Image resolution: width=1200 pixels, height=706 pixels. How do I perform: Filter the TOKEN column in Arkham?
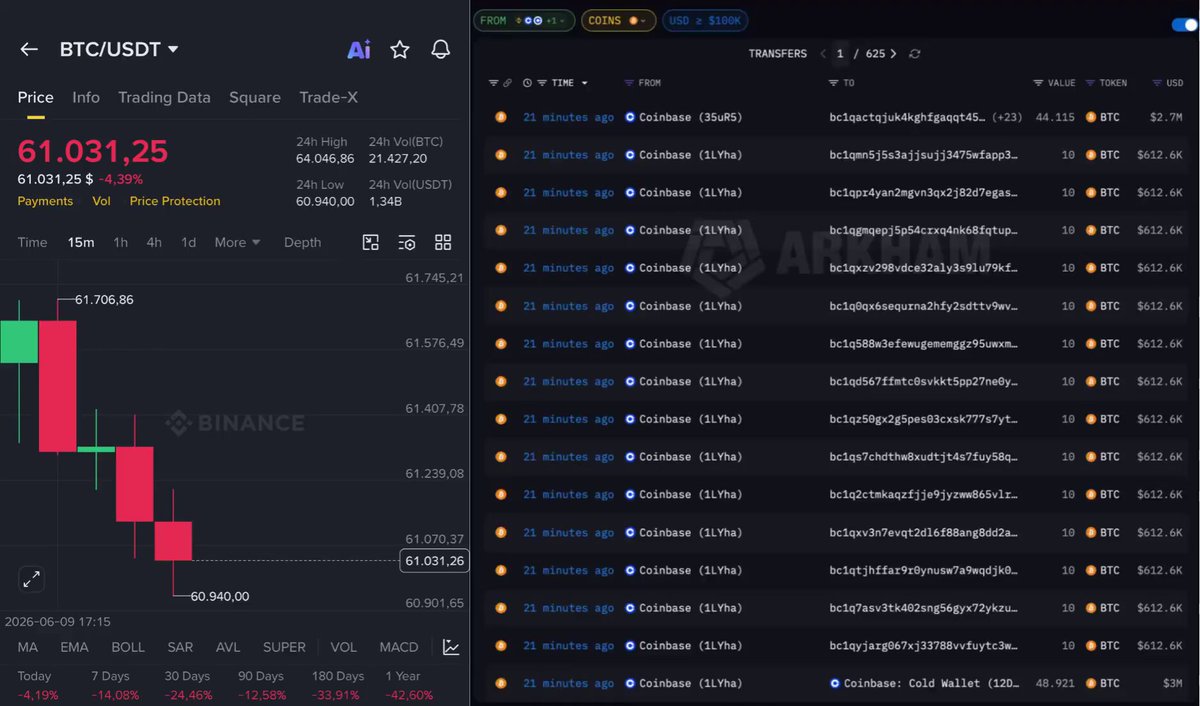point(1090,83)
